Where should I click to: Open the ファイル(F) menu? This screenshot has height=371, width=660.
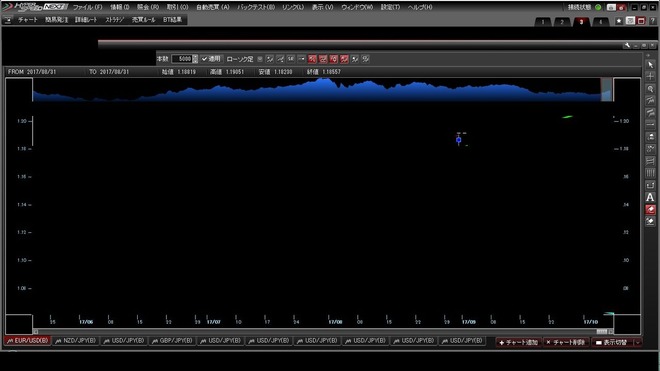[88, 7]
